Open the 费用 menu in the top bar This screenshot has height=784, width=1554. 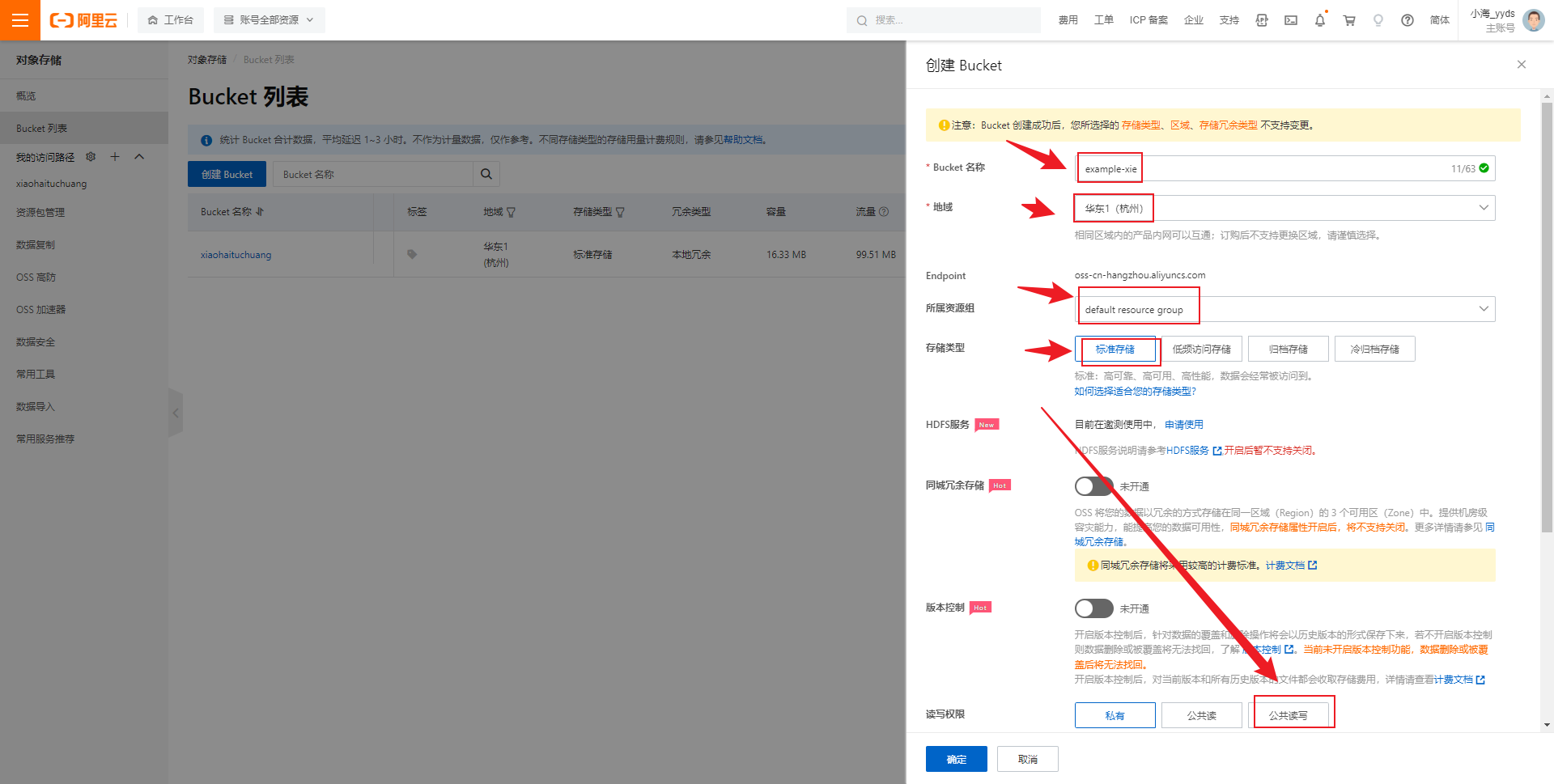click(1068, 20)
